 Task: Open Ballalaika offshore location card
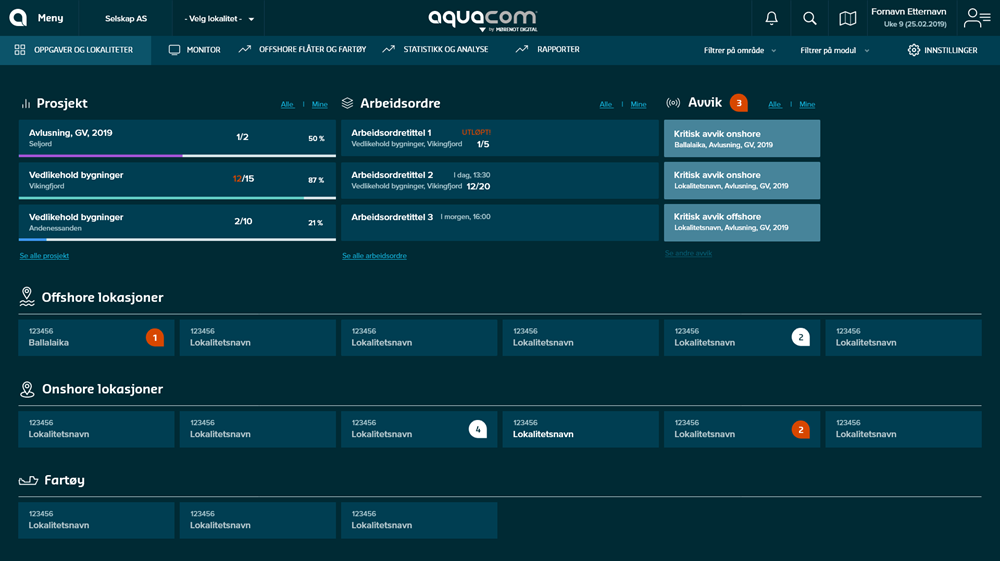pos(96,337)
